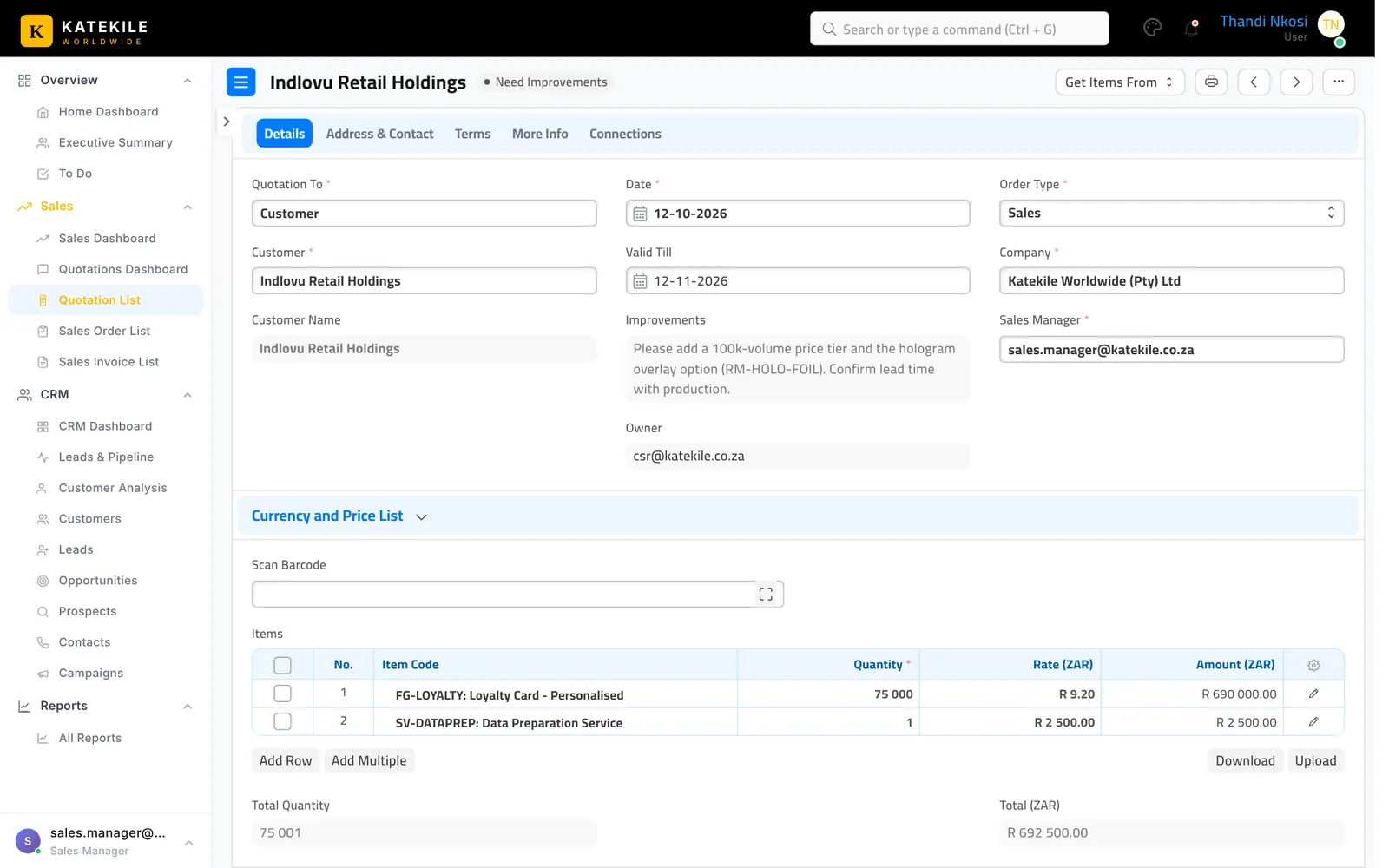
Task: Click the Katekile Worldwide logo
Action: point(84,31)
